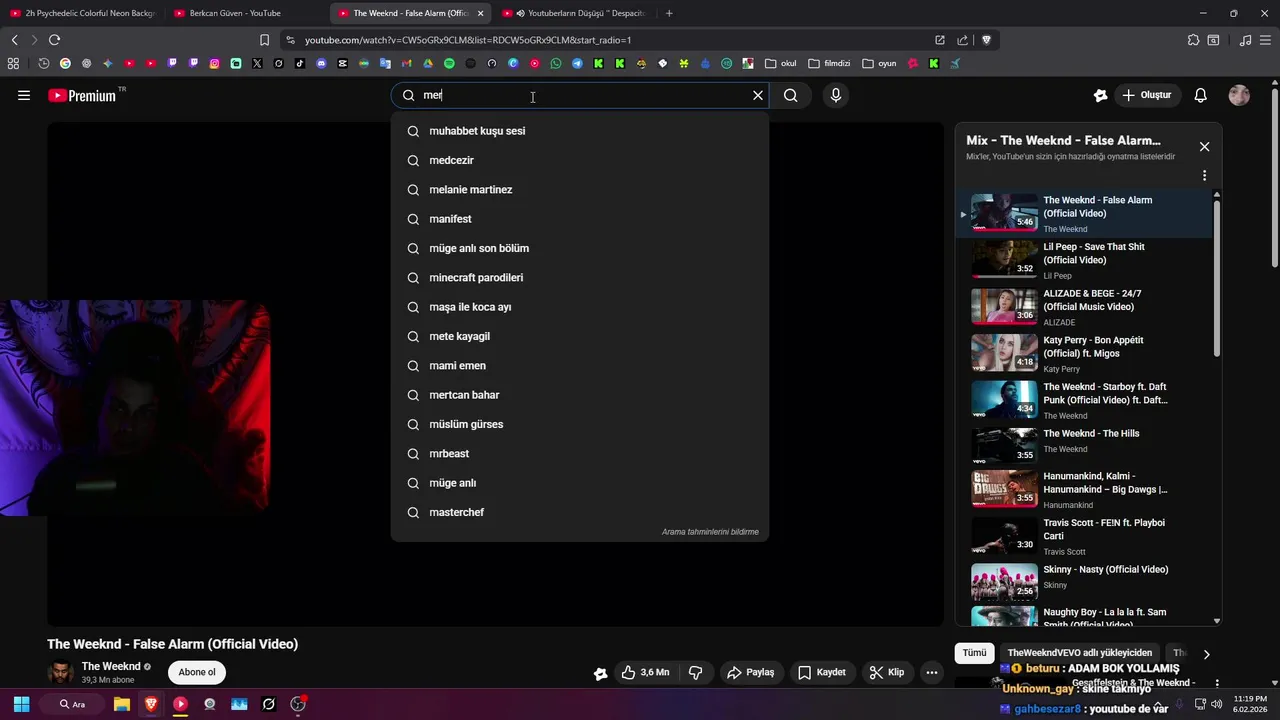Open YouTube notifications bell

(1201, 95)
